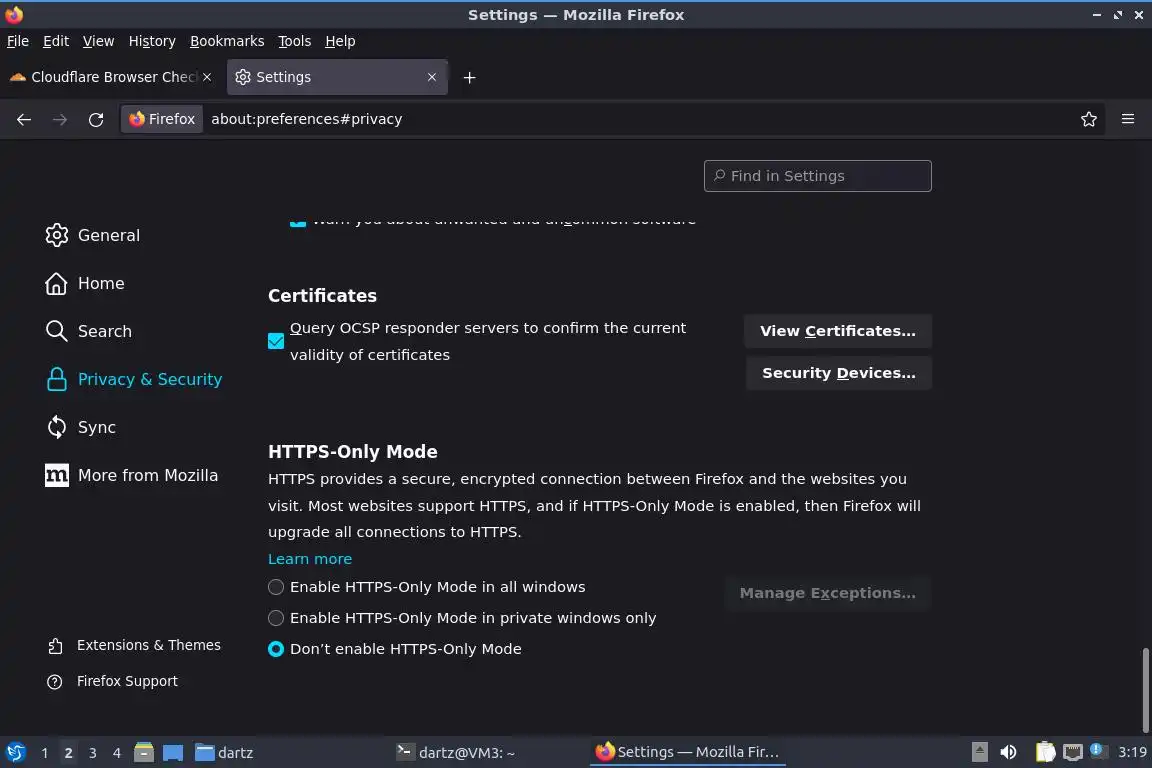This screenshot has height=768, width=1152.
Task: Open the Sync settings category
Action: pos(80,427)
